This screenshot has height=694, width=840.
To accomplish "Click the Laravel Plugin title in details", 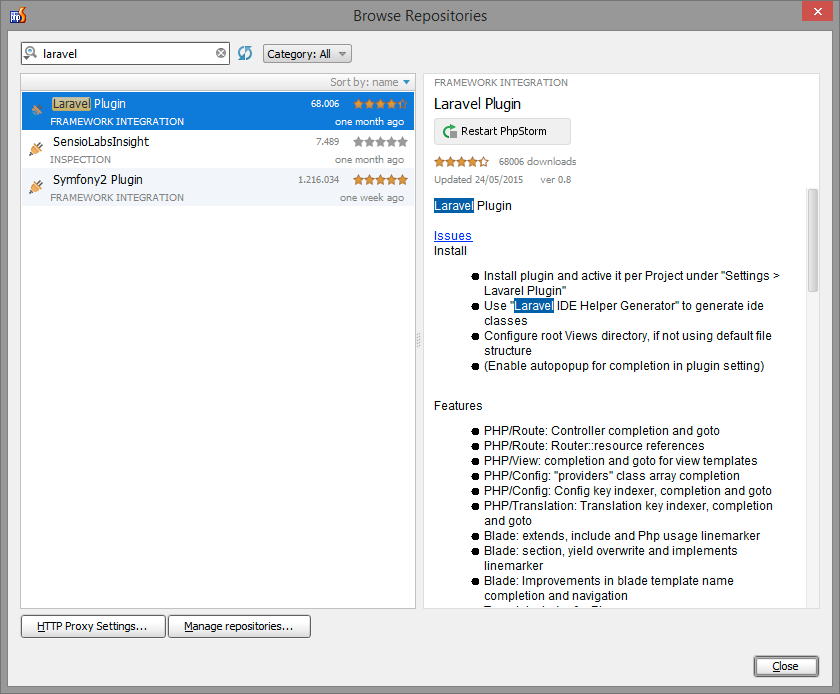I will coord(477,104).
